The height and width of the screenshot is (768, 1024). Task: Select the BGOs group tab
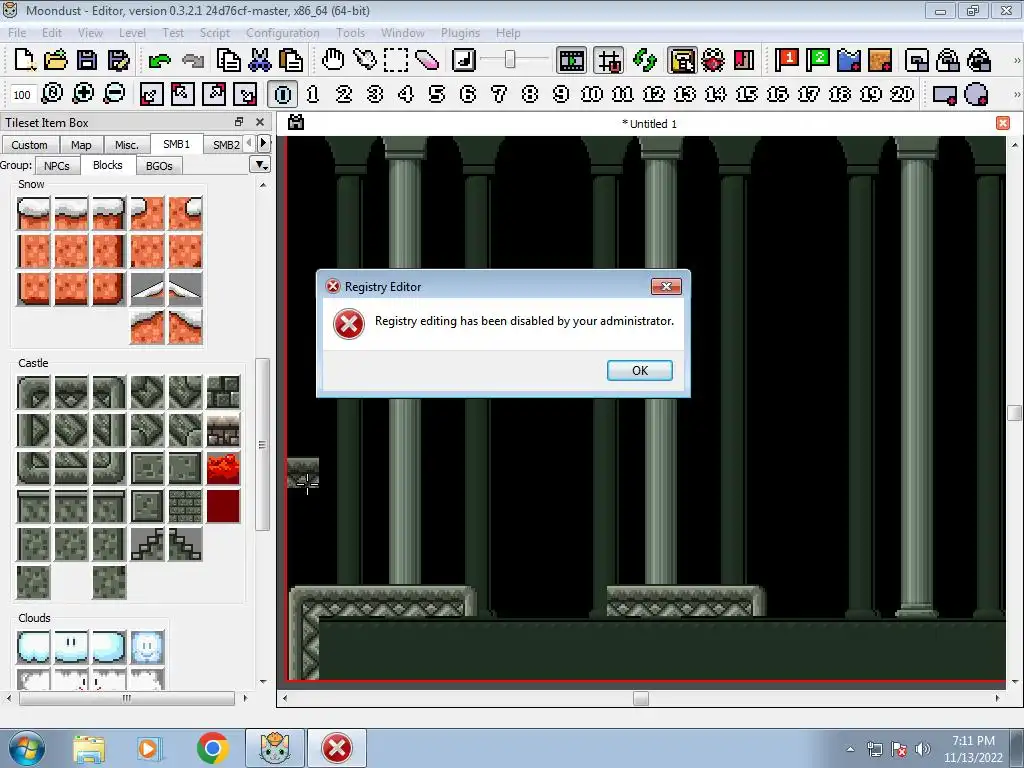click(x=159, y=166)
